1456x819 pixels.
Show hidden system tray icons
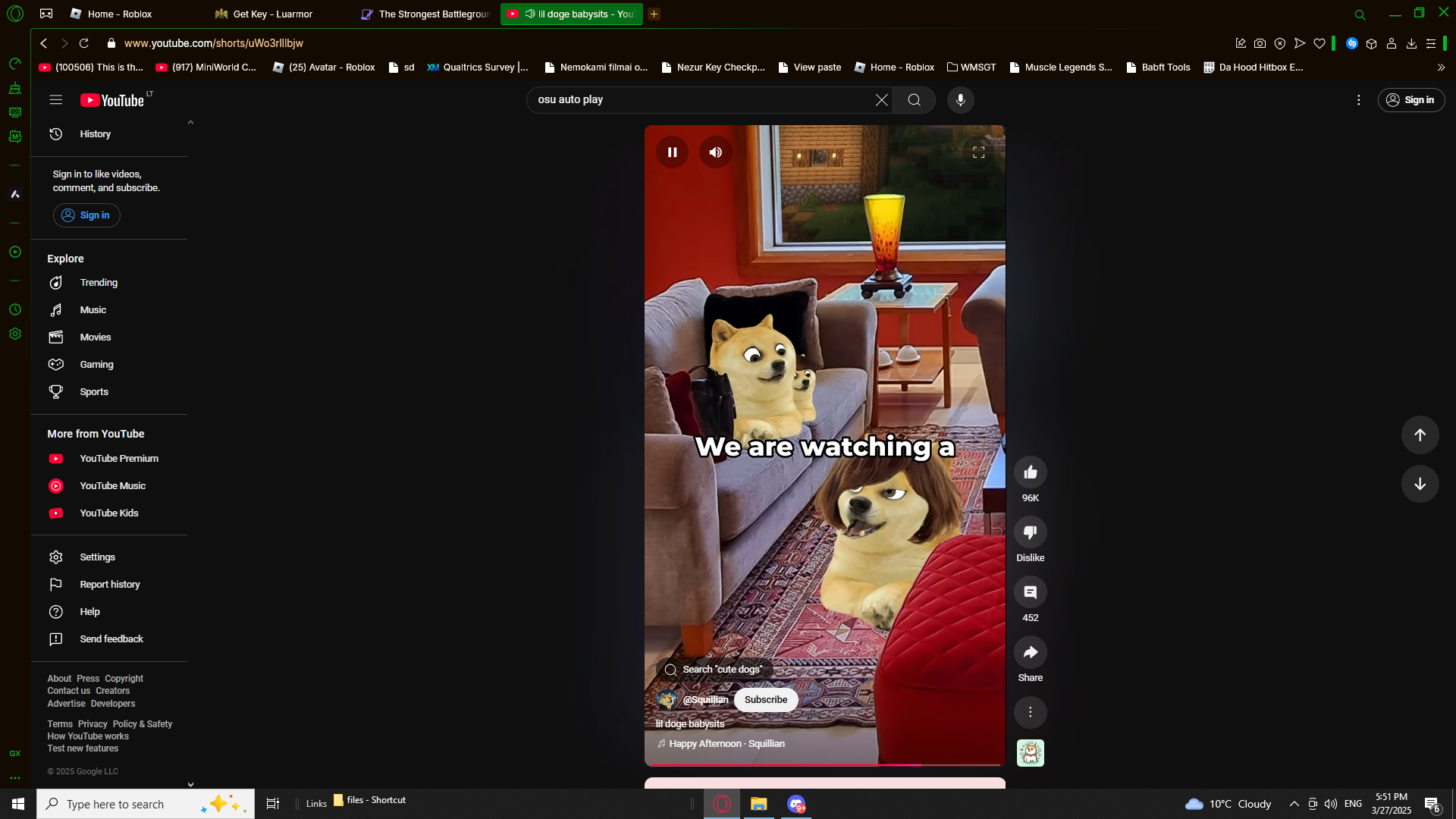[1294, 804]
